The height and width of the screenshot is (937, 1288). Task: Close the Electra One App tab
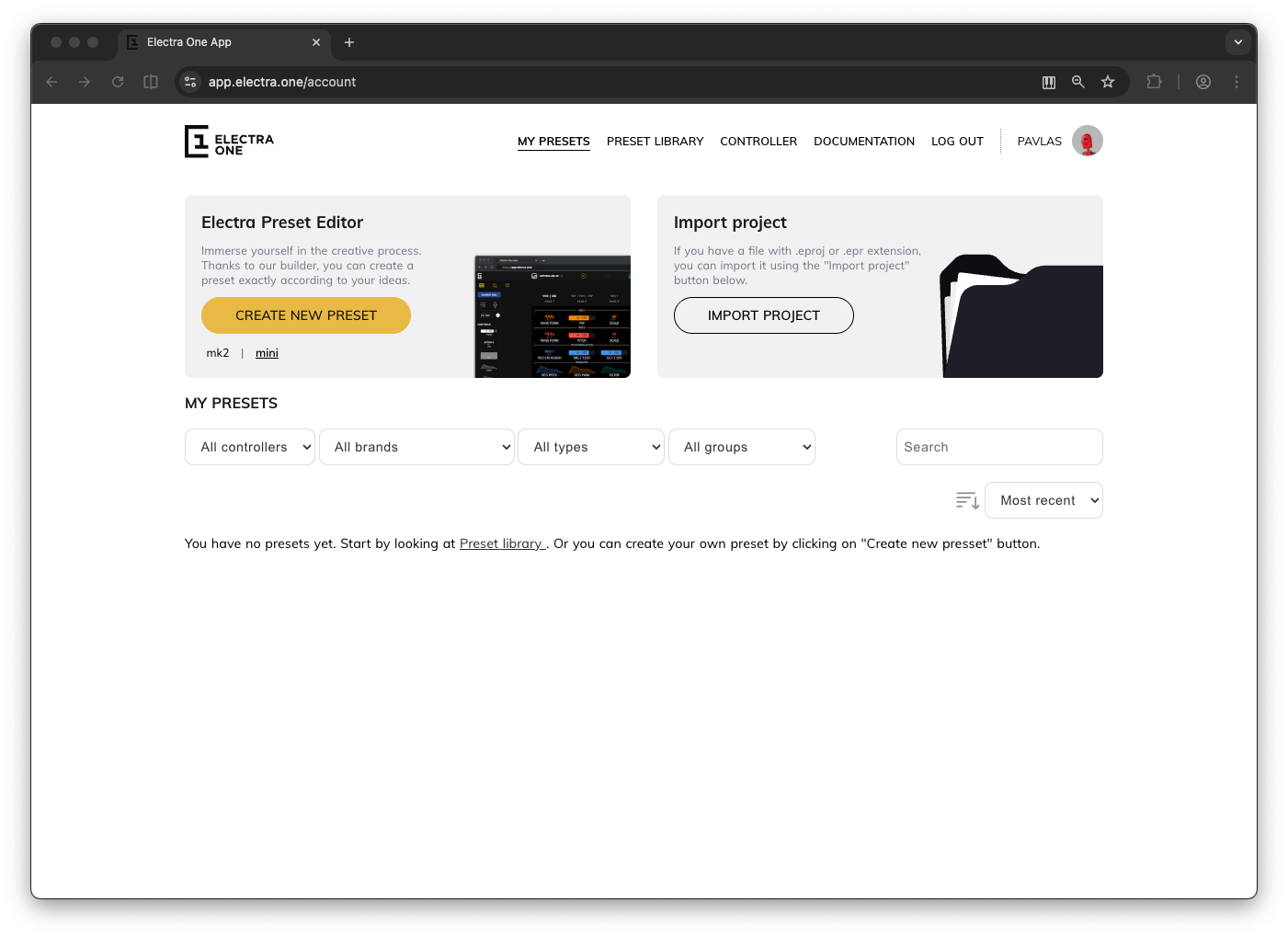(316, 42)
